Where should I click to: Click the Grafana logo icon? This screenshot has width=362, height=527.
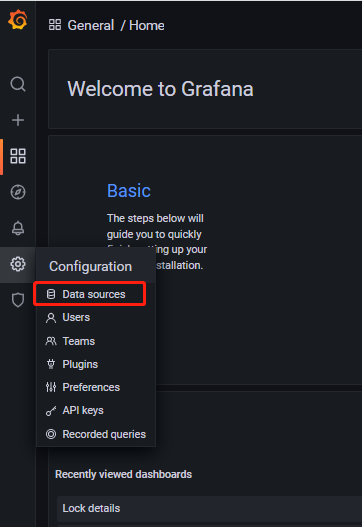pos(17,20)
